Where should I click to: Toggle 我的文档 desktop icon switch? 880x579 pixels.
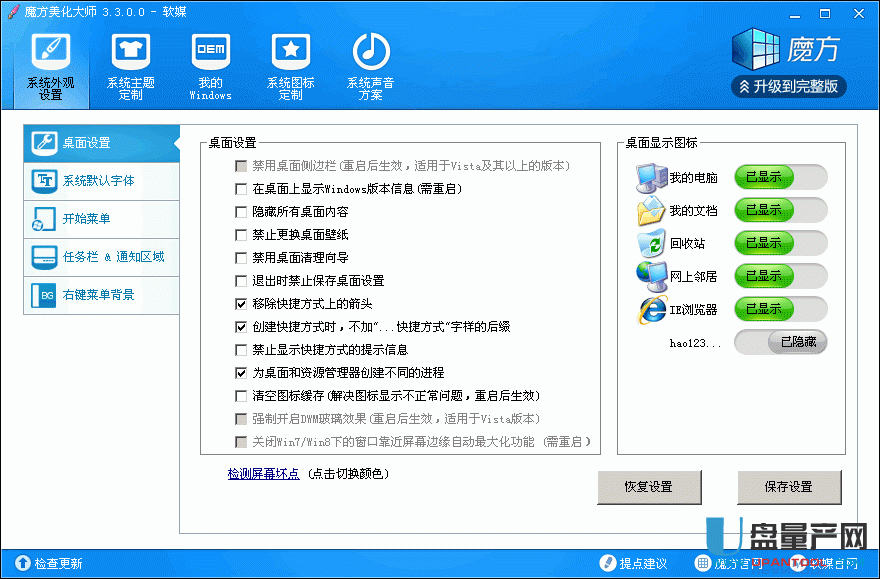[781, 210]
